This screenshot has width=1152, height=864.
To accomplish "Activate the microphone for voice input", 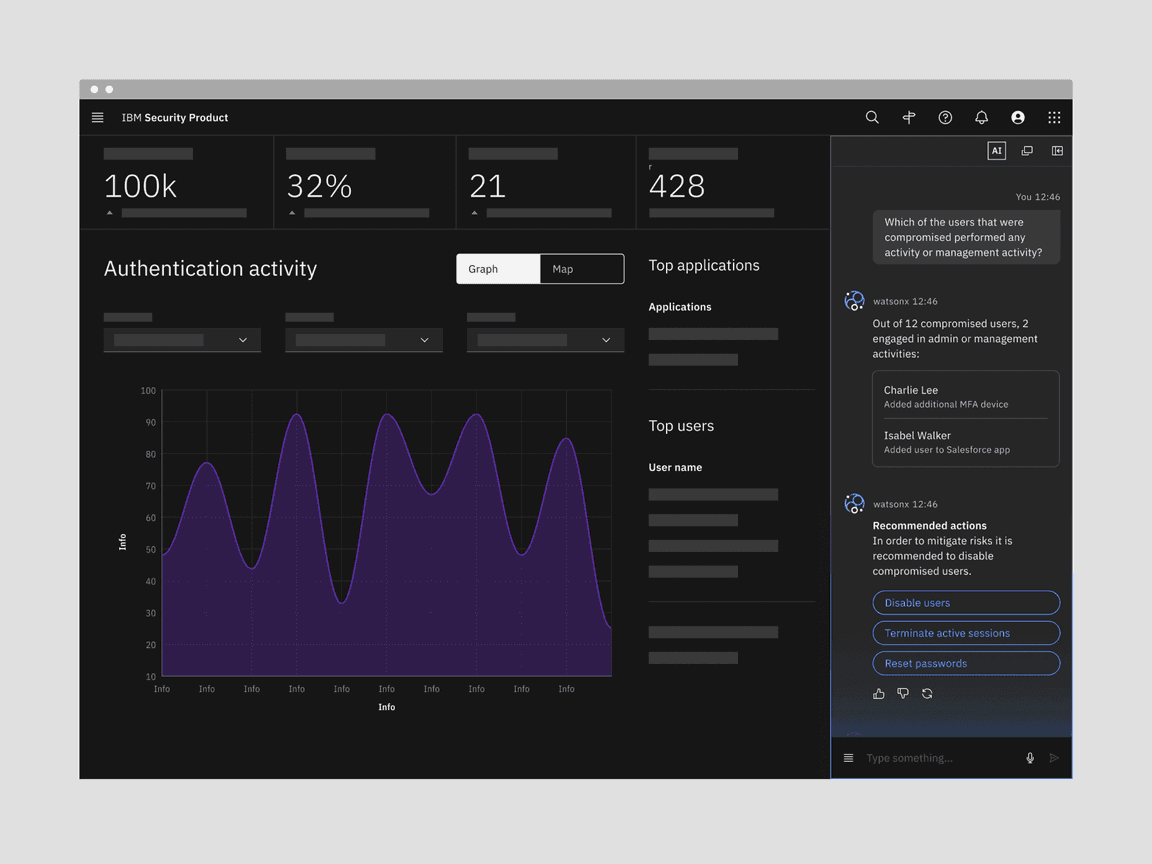I will 1030,758.
